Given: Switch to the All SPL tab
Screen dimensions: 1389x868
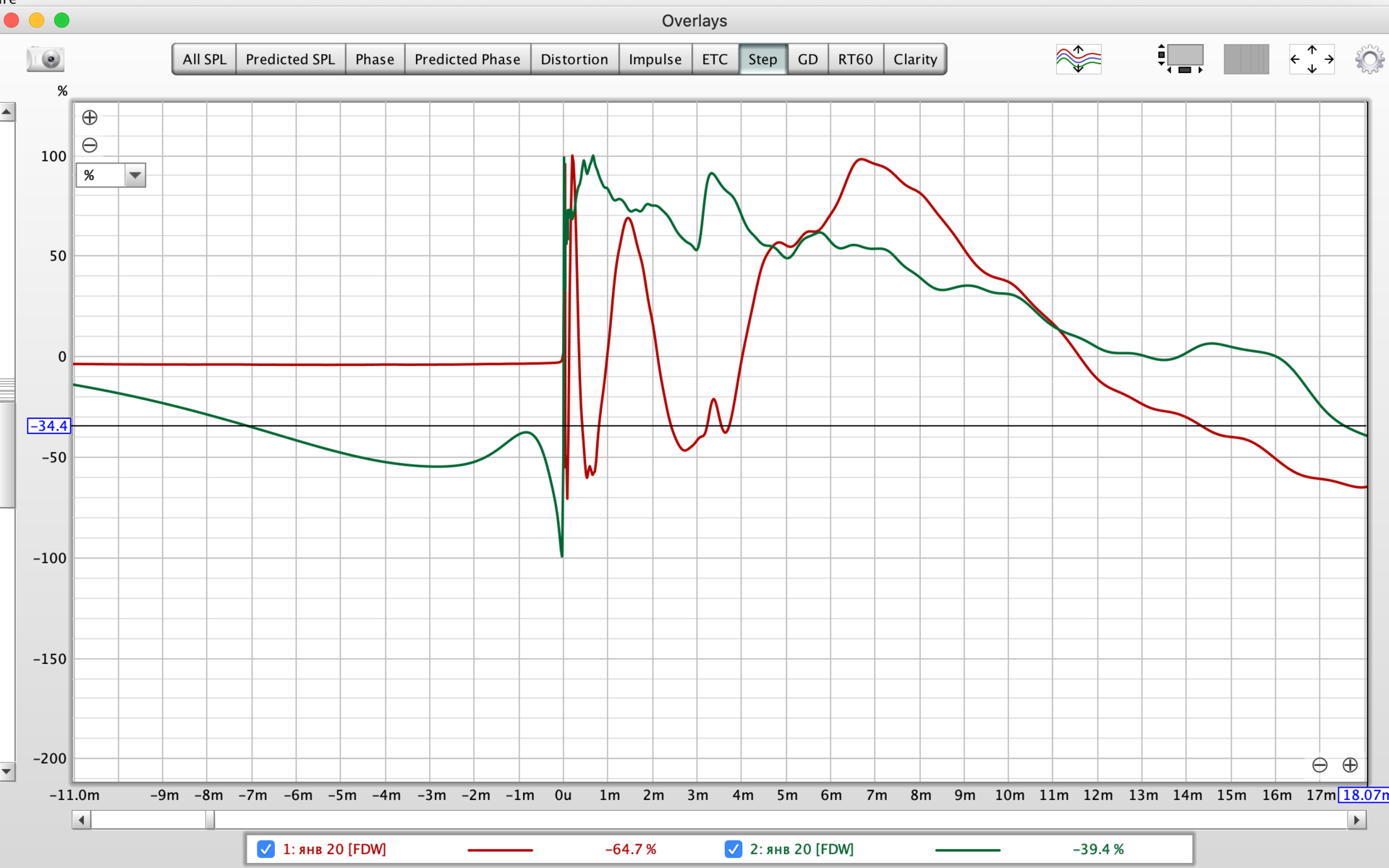Looking at the screenshot, I should click(x=204, y=59).
